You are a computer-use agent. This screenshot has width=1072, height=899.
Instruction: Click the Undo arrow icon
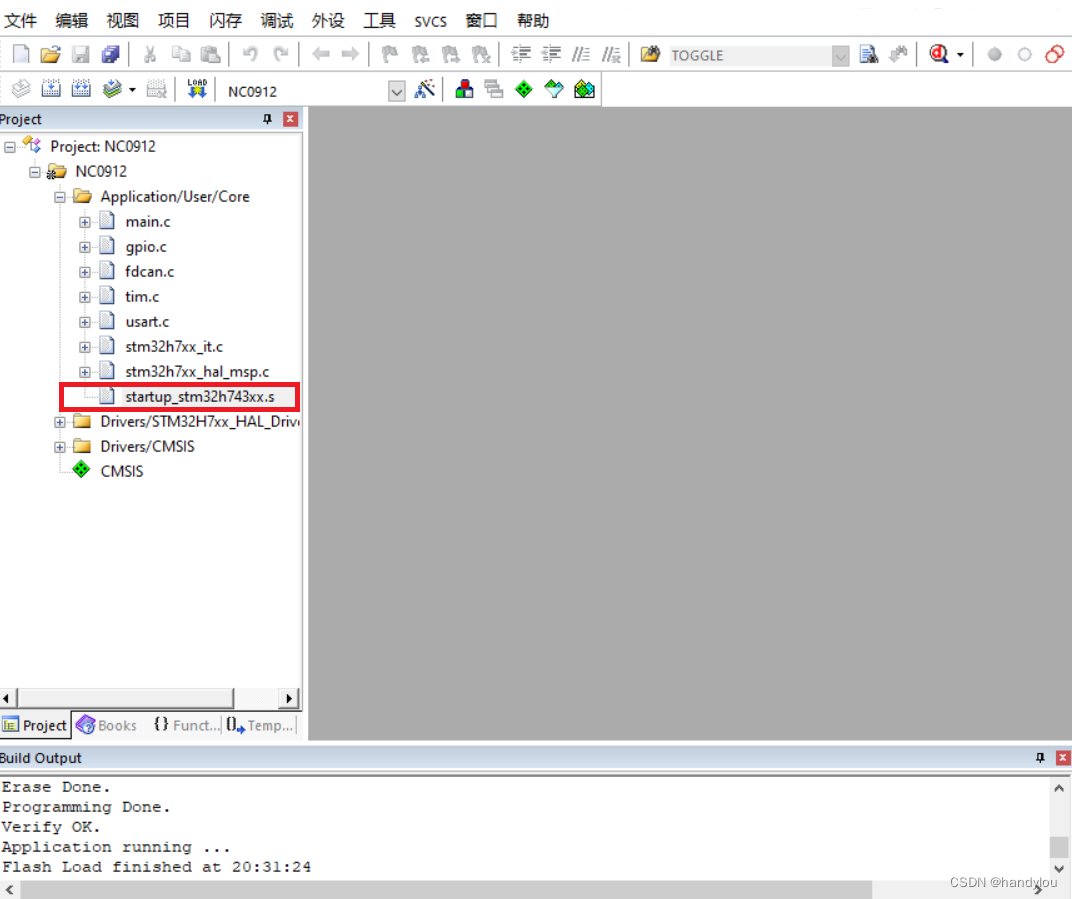[x=250, y=55]
